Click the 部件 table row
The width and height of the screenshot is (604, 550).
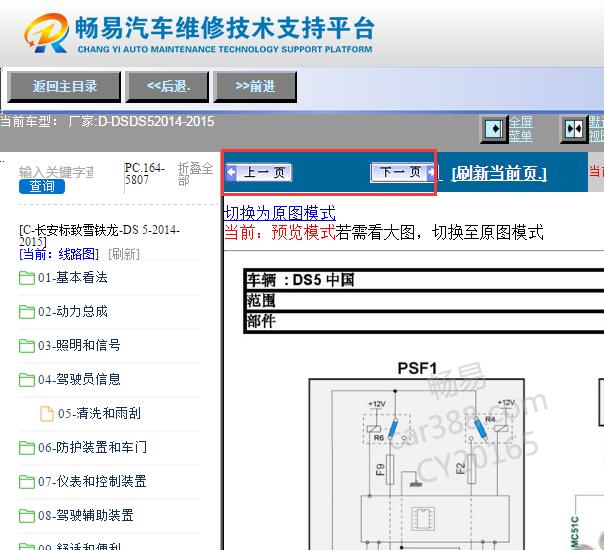pos(424,321)
